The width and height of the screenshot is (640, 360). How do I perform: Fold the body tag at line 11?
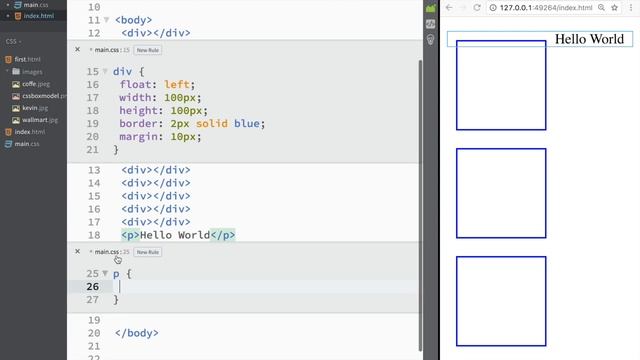pos(107,20)
